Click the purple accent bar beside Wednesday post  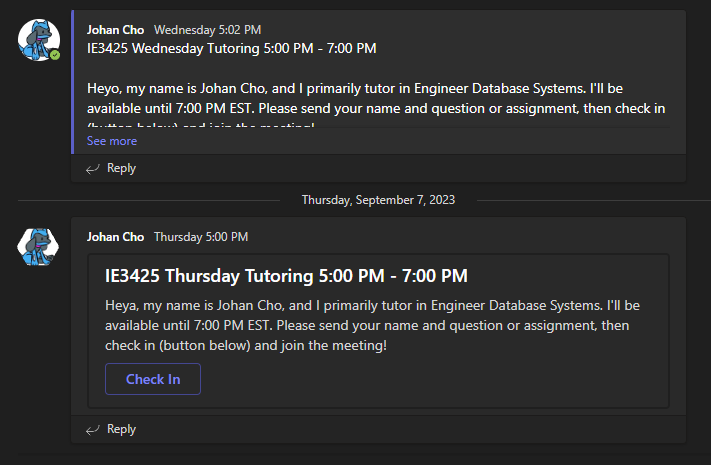click(73, 80)
